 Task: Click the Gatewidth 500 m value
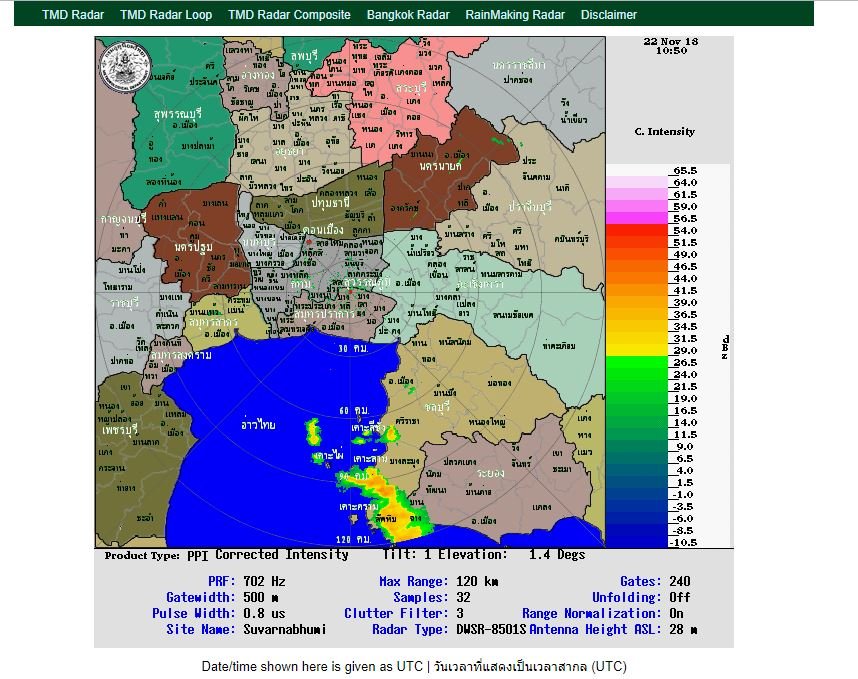(260, 597)
